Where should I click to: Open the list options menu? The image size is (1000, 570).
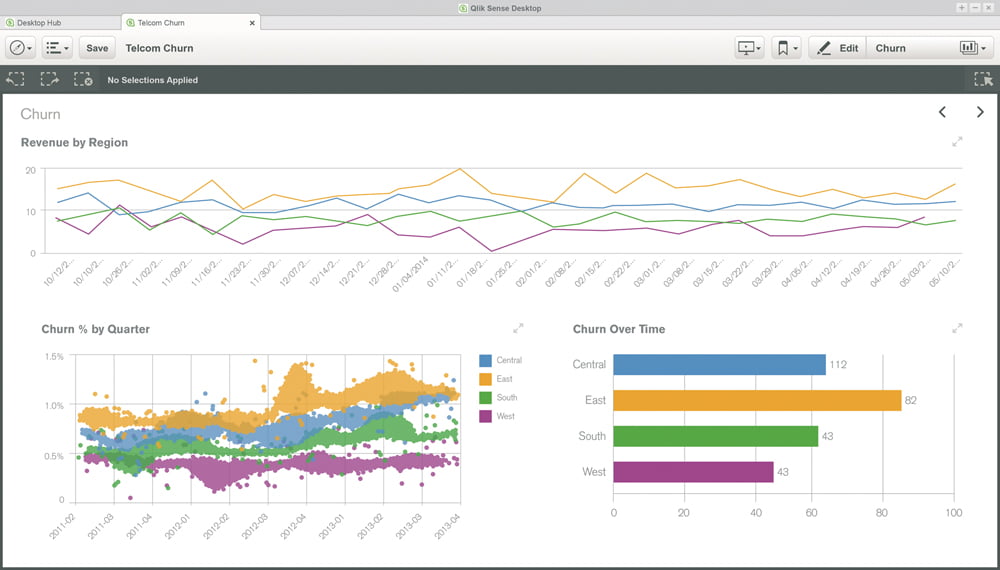coord(57,47)
